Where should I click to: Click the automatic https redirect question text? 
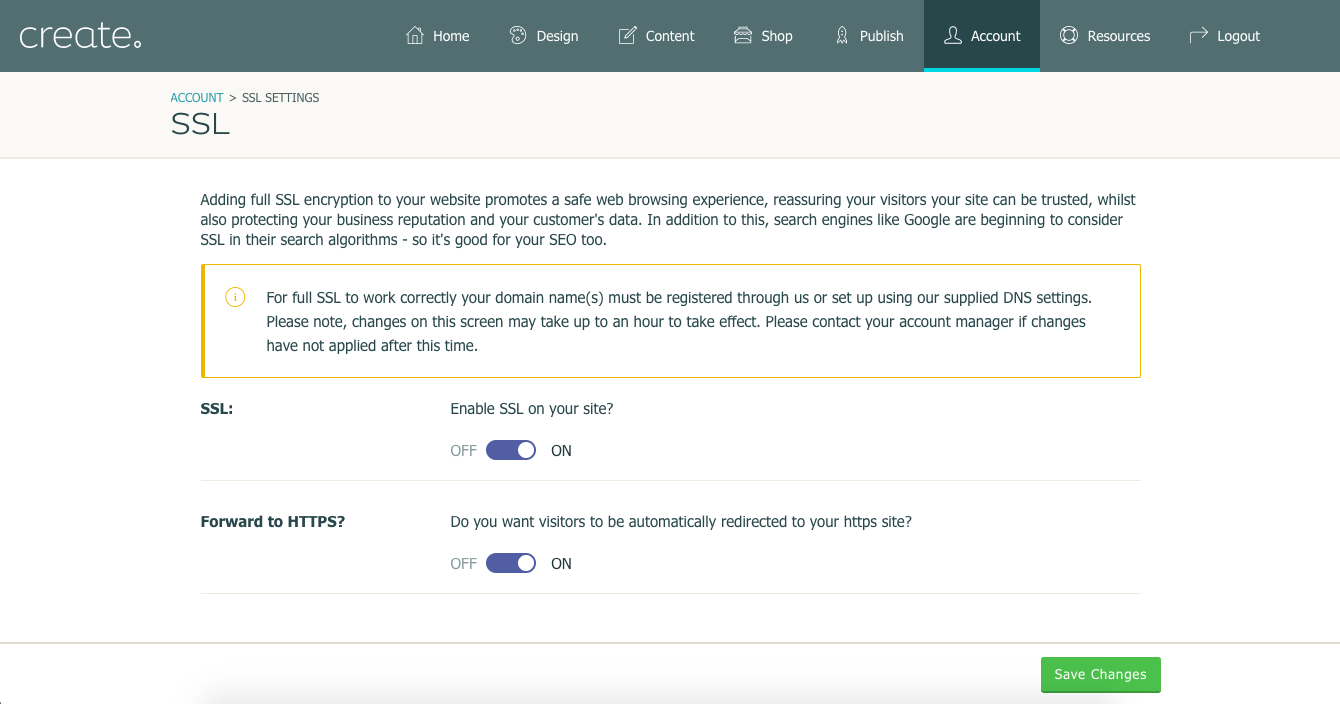pyautogui.click(x=681, y=522)
